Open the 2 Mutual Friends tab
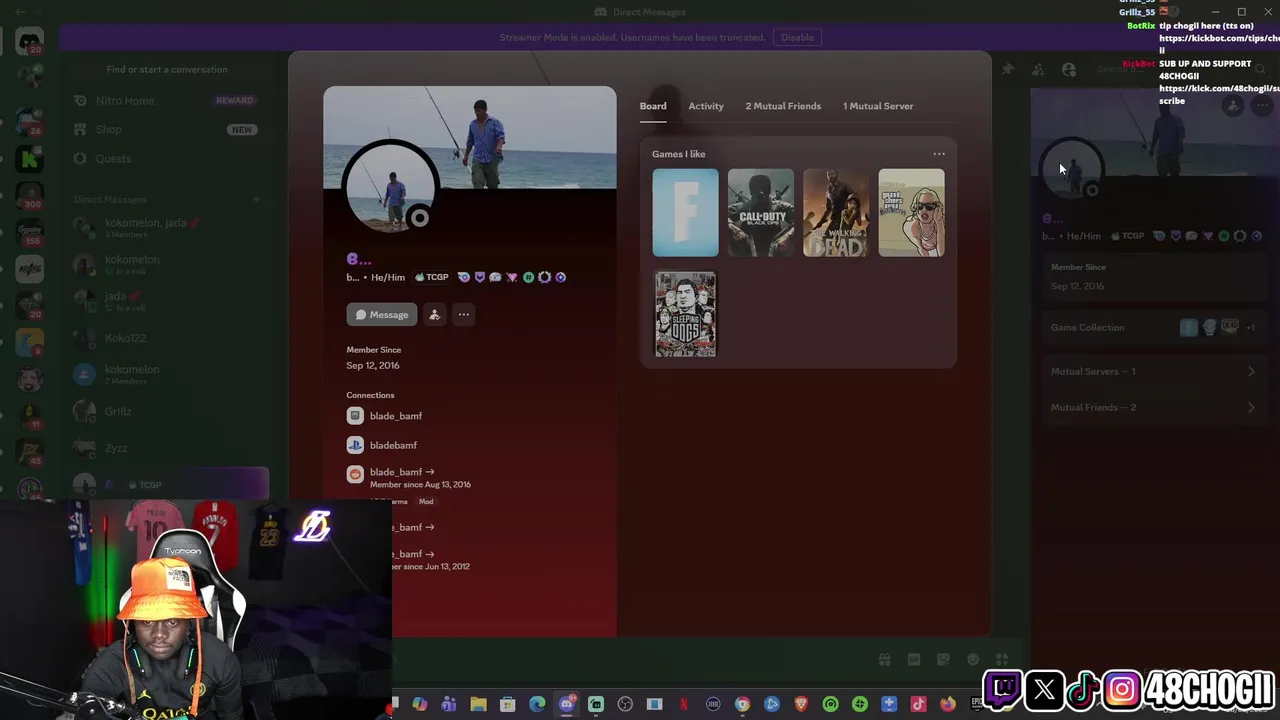This screenshot has width=1280, height=720. click(x=783, y=106)
